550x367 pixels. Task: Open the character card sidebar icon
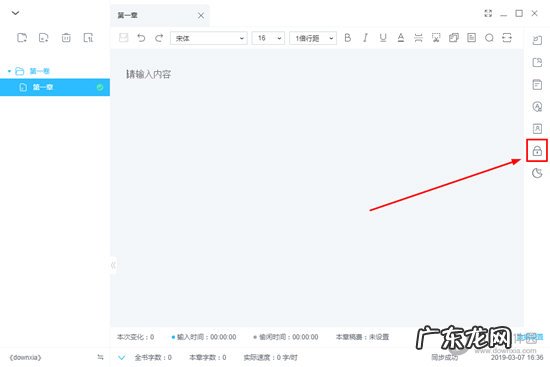point(537,129)
